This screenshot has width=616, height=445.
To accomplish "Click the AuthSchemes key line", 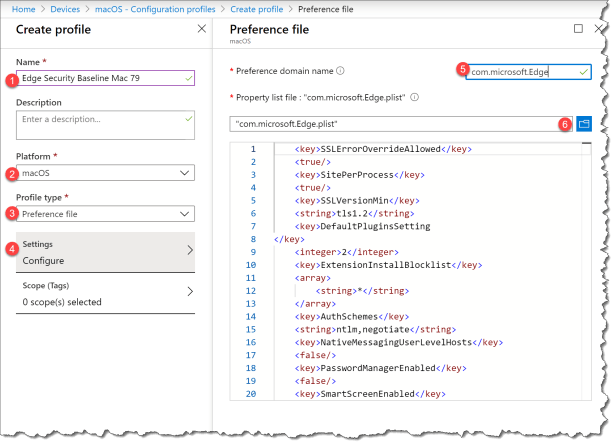I will 352,317.
